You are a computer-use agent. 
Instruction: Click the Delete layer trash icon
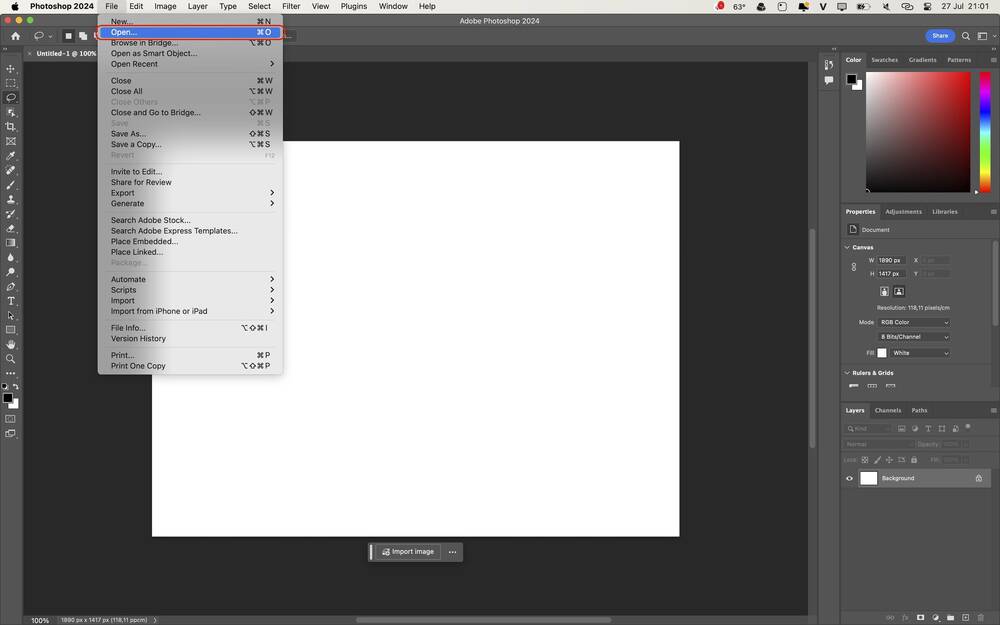click(980, 617)
